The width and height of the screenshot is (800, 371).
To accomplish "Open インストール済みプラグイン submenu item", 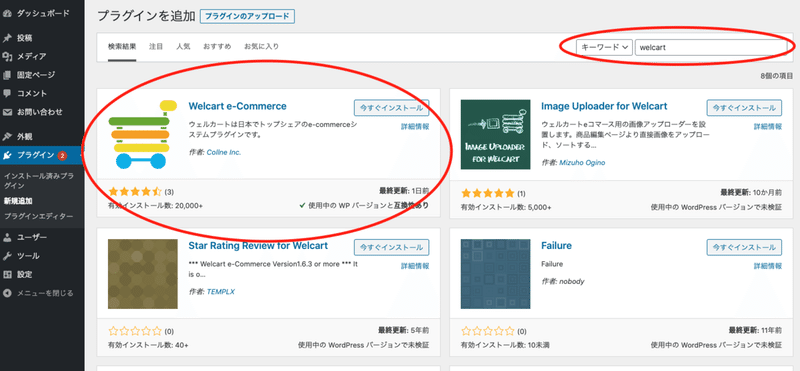I will tap(38, 181).
